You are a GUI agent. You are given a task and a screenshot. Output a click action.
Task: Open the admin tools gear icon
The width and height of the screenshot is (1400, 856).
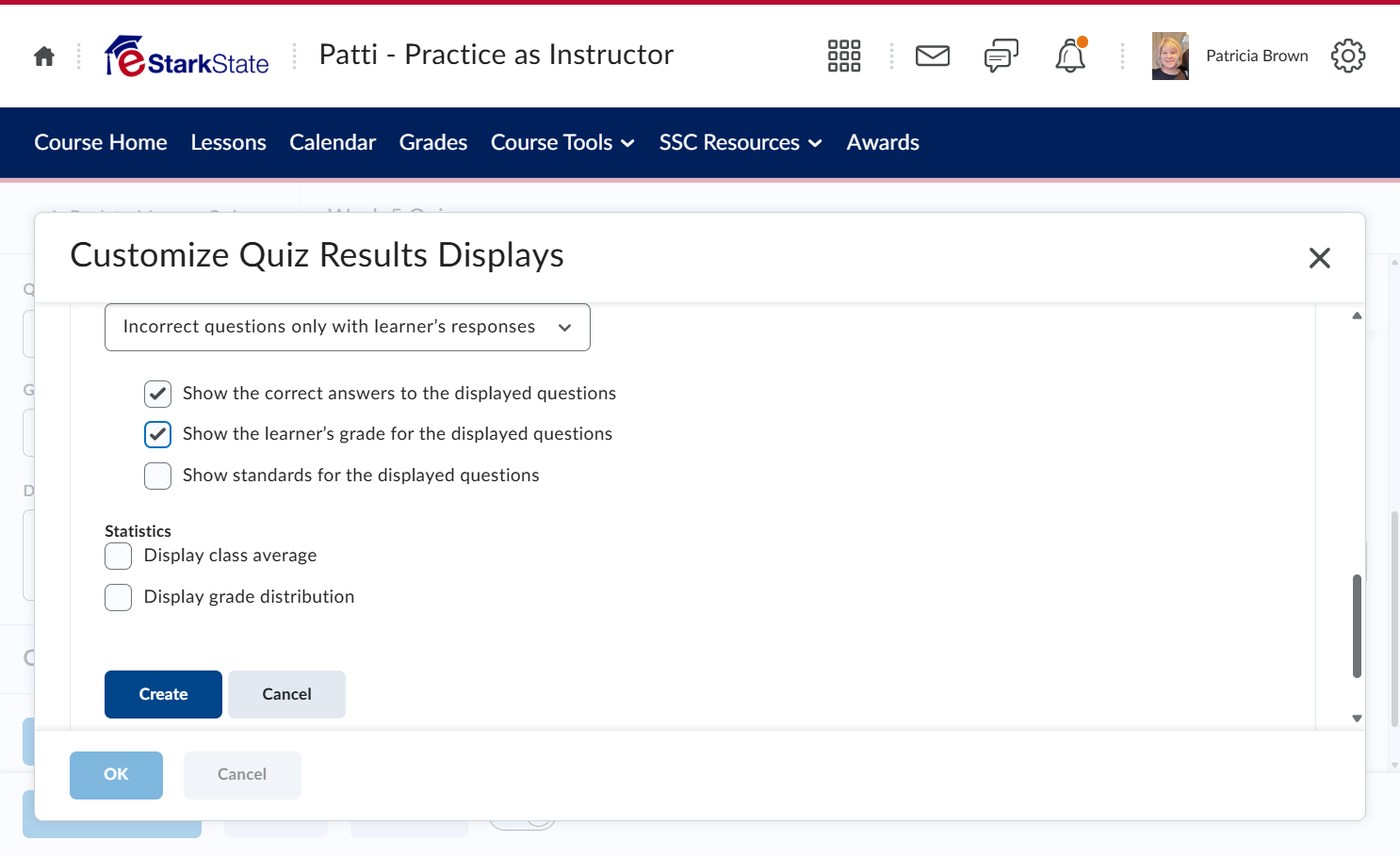pos(1348,56)
